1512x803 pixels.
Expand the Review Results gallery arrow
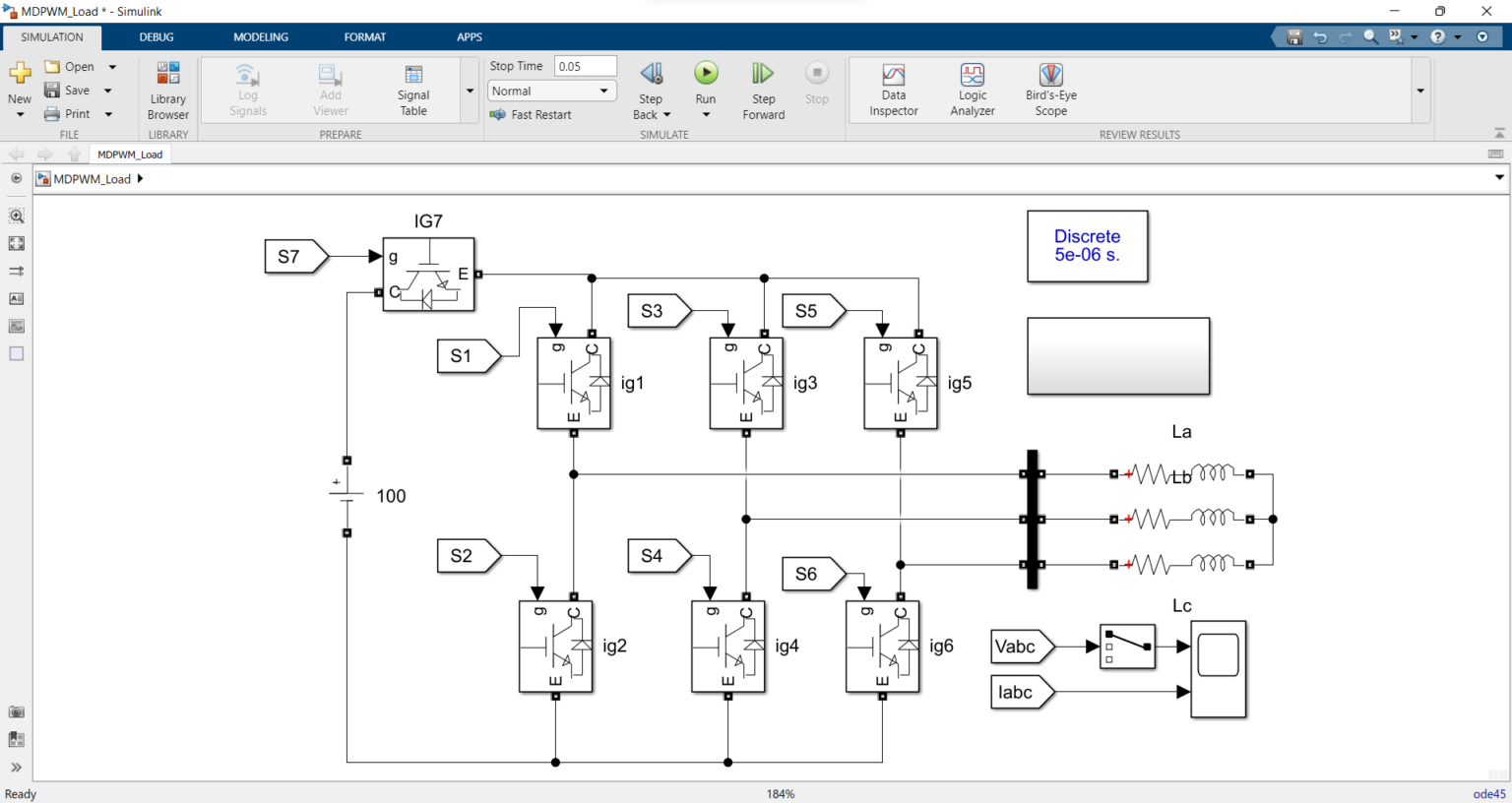[1420, 91]
